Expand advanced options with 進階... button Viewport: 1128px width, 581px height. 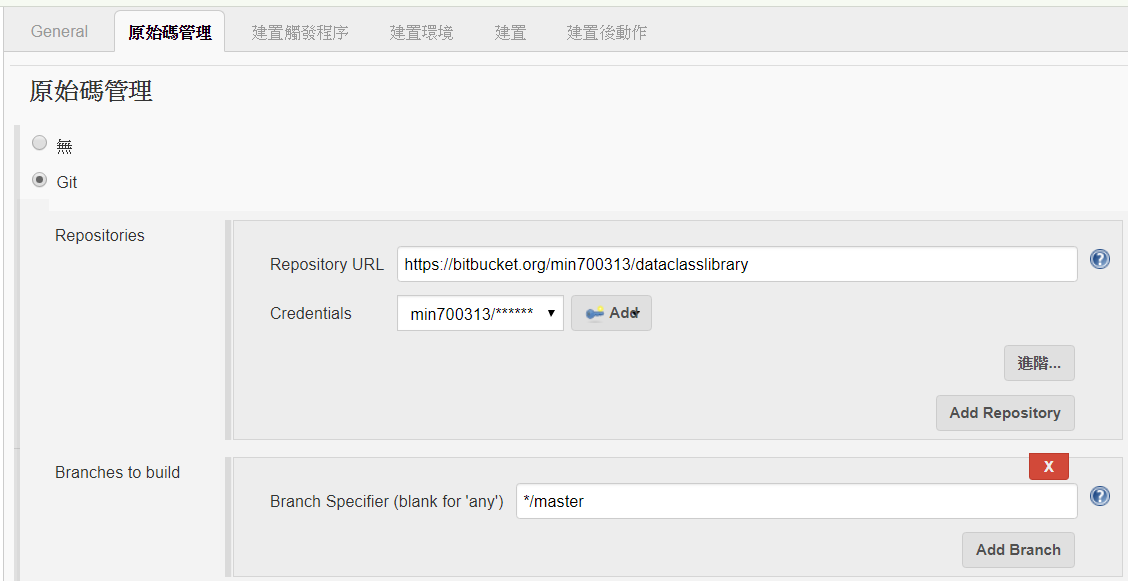point(1039,363)
